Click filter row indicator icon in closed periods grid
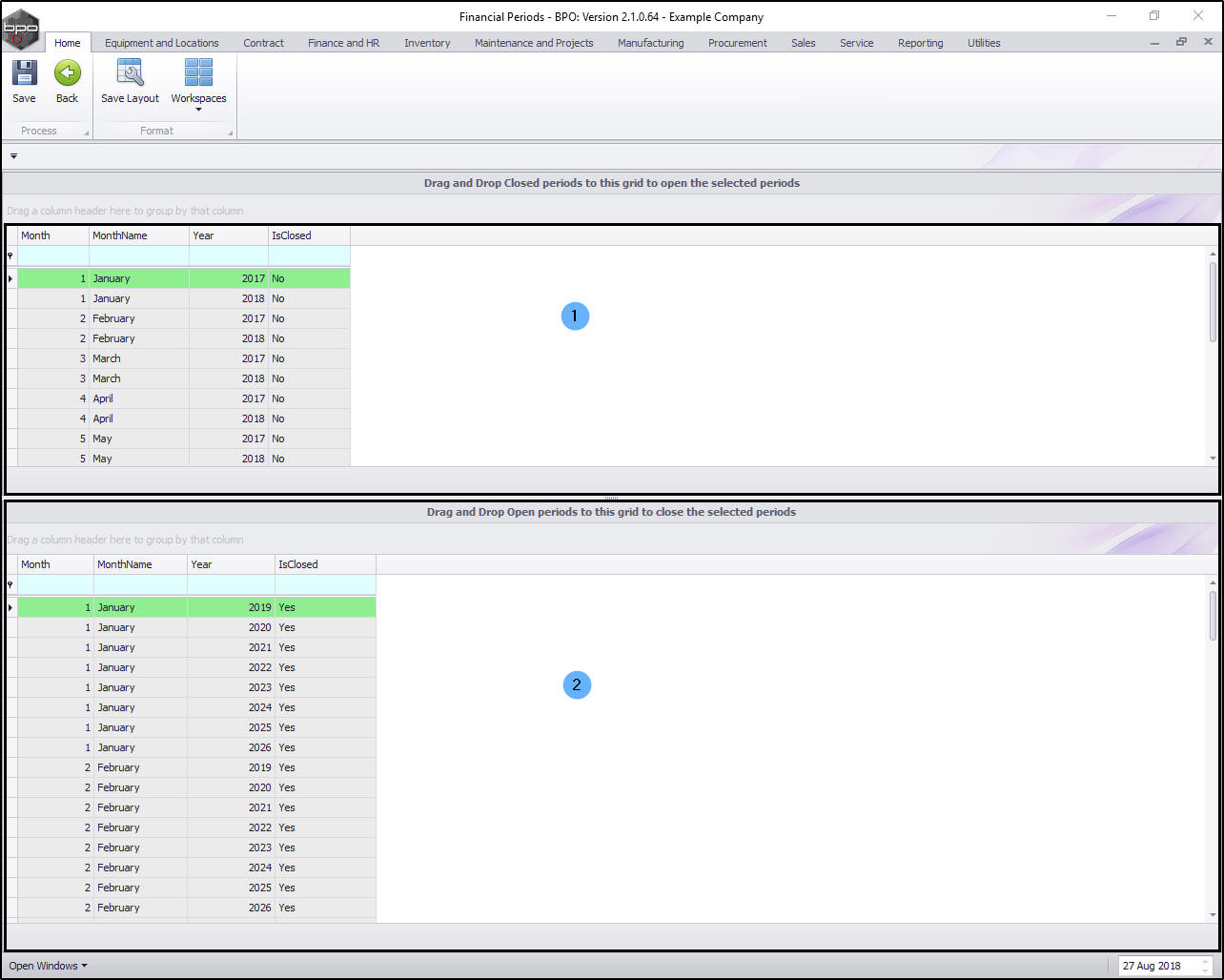 coord(10,585)
